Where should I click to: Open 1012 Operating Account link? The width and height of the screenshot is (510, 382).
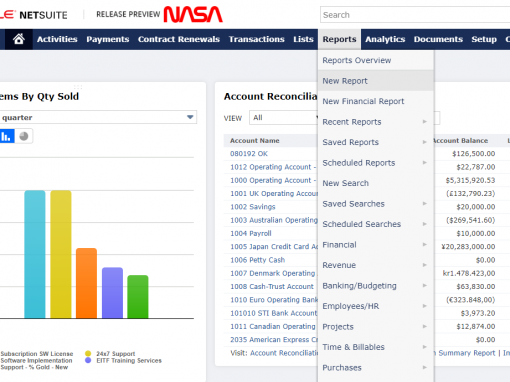point(273,167)
